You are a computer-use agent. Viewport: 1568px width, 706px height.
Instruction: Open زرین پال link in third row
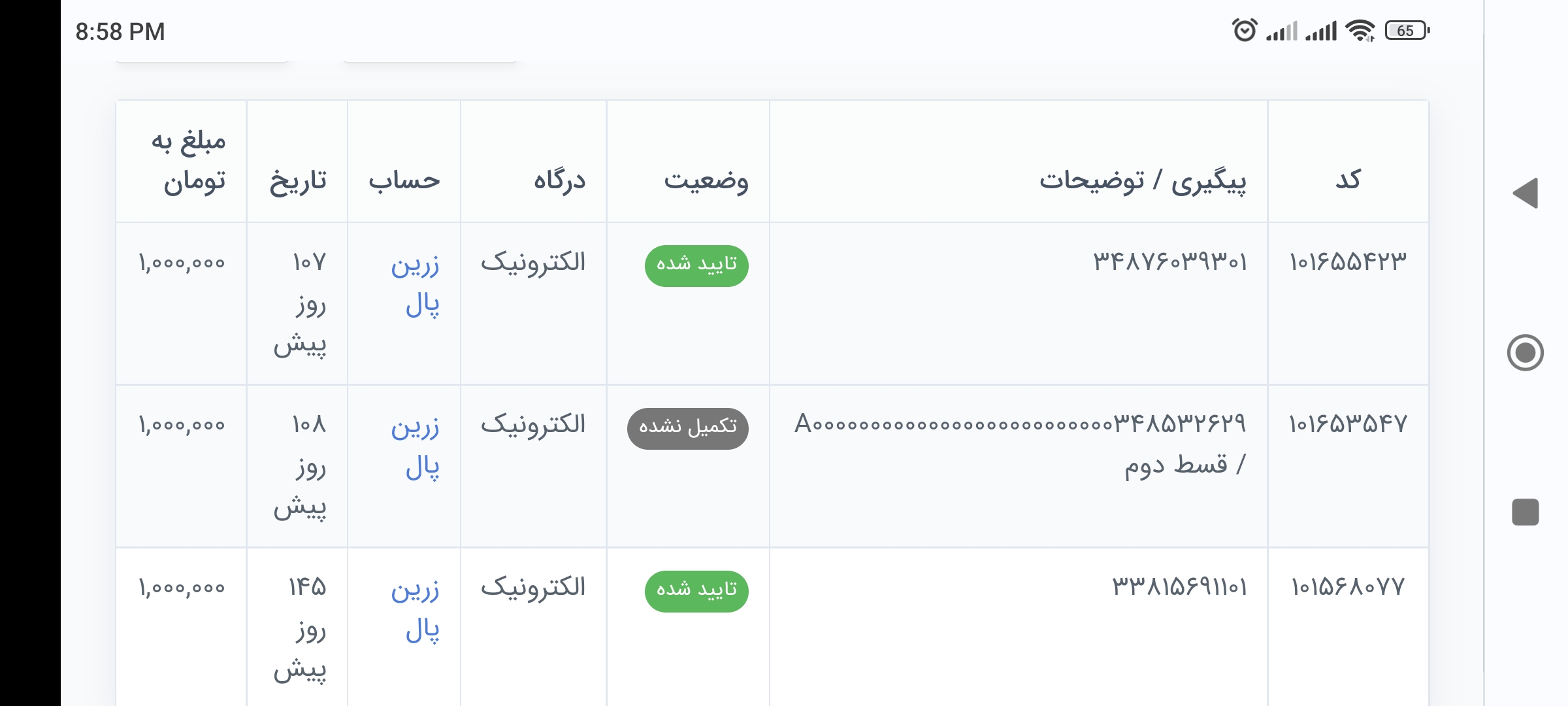(416, 611)
